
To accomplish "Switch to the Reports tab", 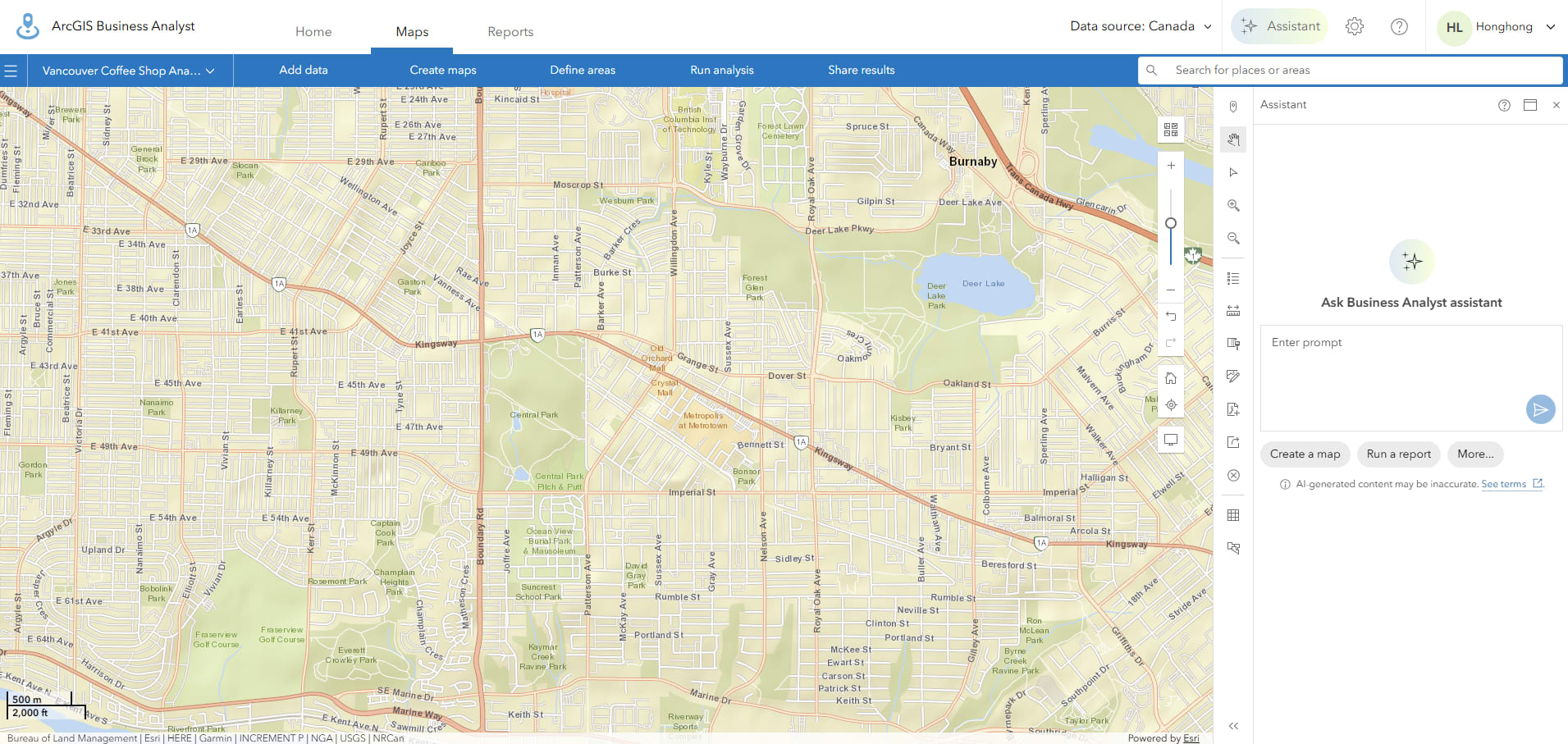I will [510, 31].
